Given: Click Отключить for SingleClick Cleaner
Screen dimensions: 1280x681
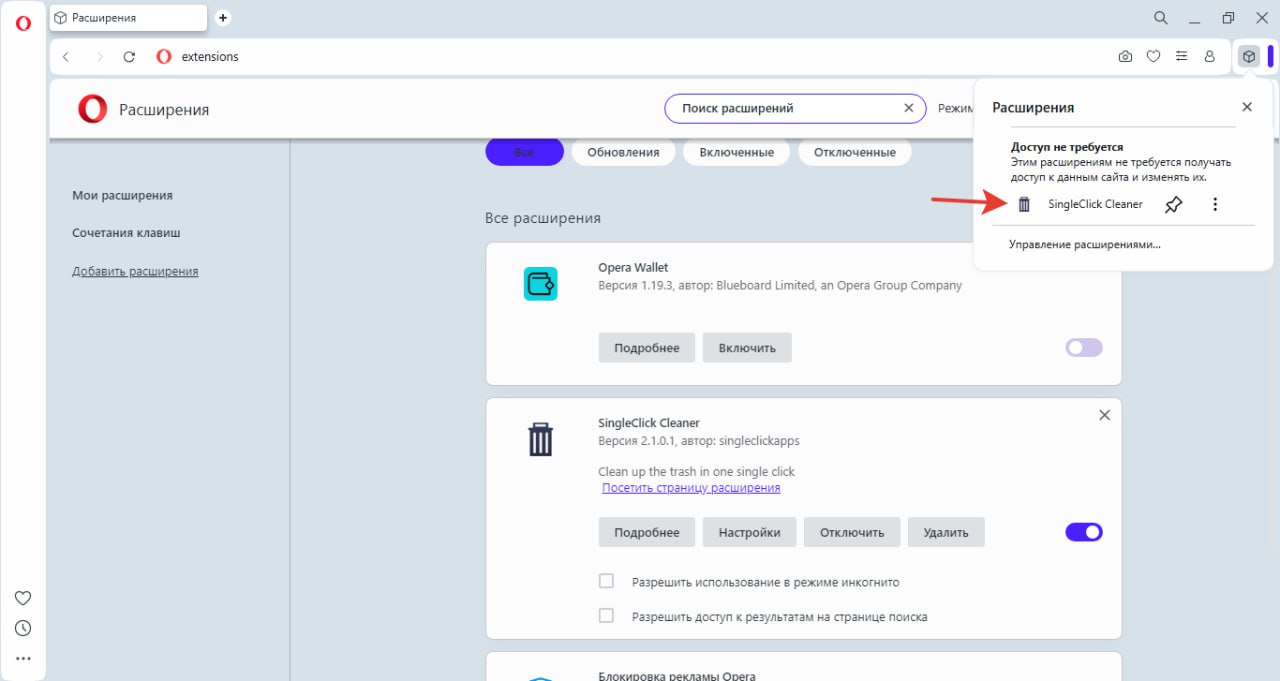Looking at the screenshot, I should (852, 532).
